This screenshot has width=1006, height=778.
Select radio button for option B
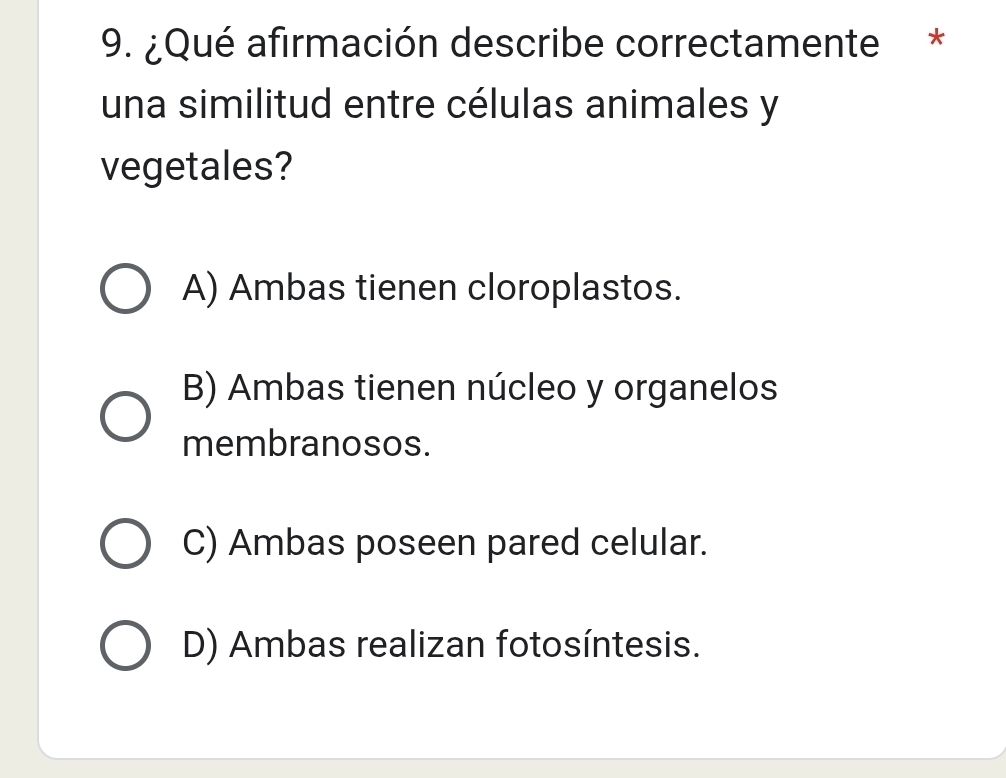click(124, 415)
